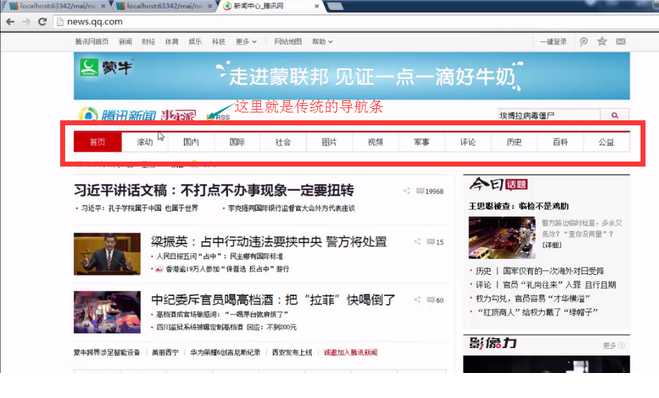
Task: Open 腾讯网首页 link in top bar
Action: click(x=92, y=42)
